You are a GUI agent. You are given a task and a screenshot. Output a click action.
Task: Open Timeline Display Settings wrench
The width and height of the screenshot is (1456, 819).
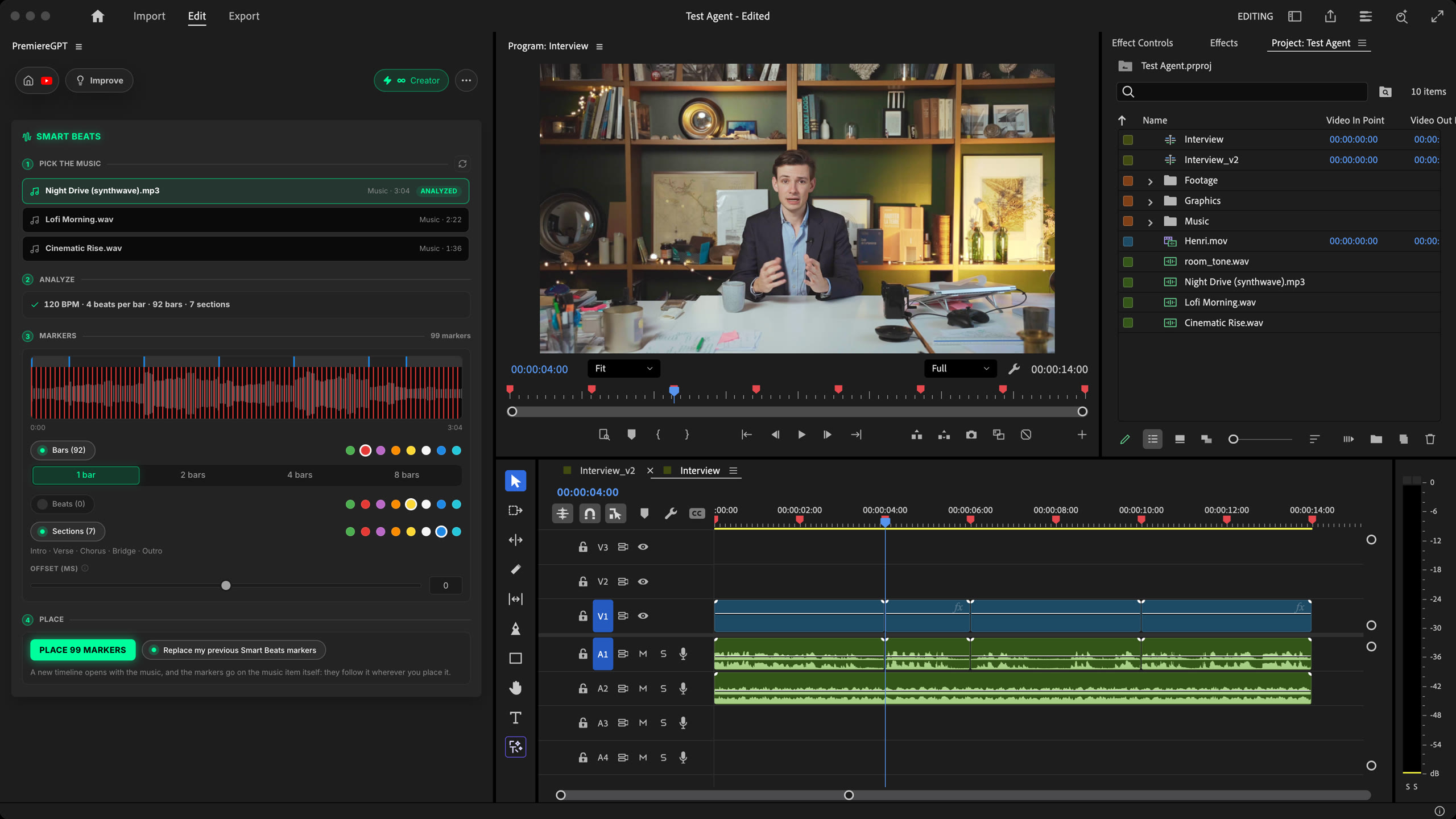coord(671,514)
